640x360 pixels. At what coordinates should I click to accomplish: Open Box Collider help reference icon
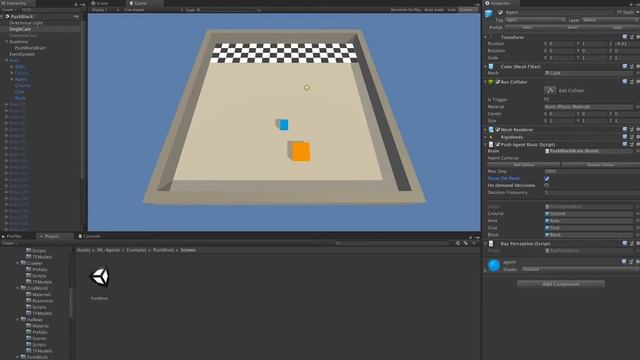click(x=624, y=82)
